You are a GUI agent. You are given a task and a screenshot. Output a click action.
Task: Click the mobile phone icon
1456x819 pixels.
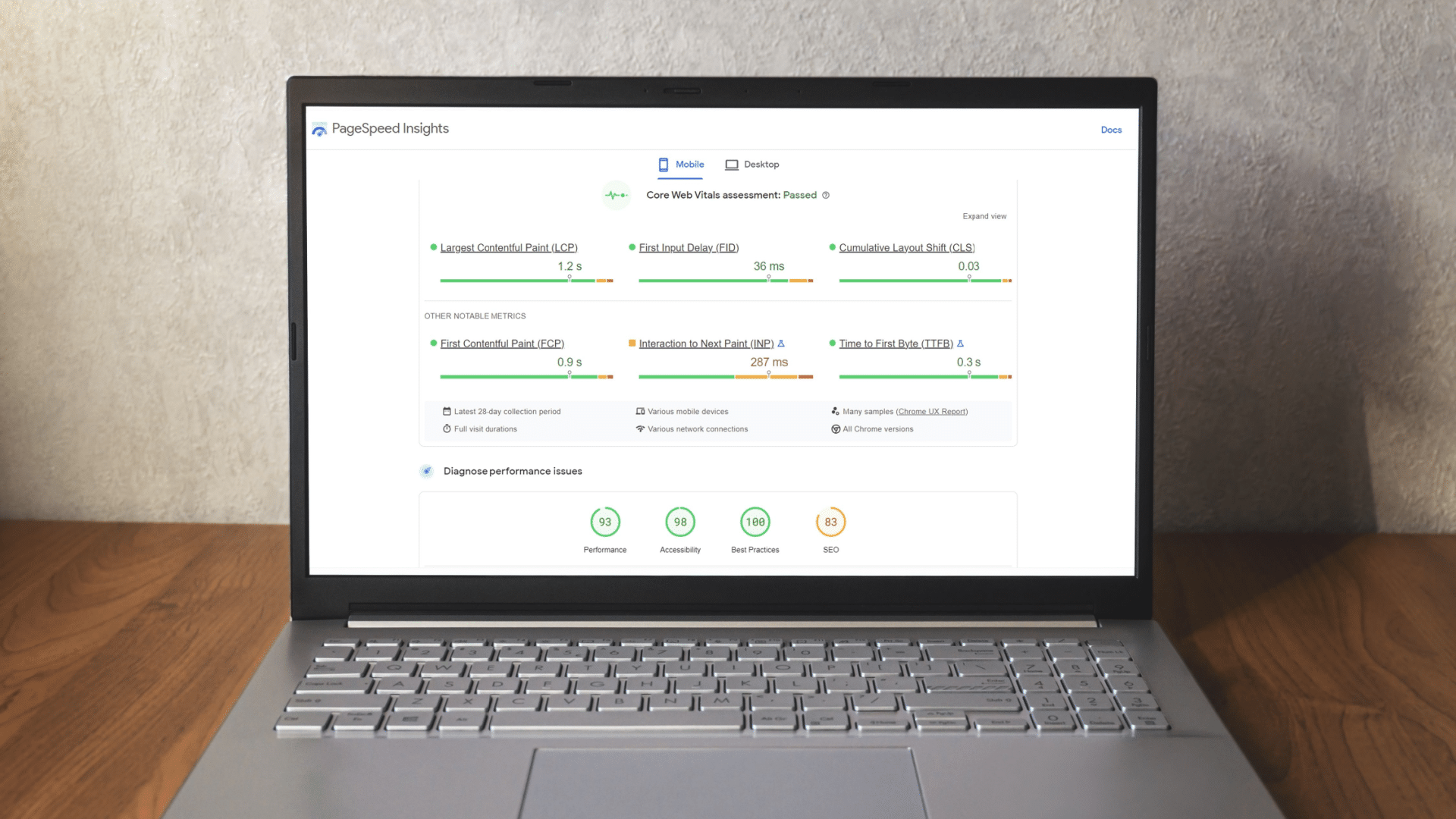[664, 165]
